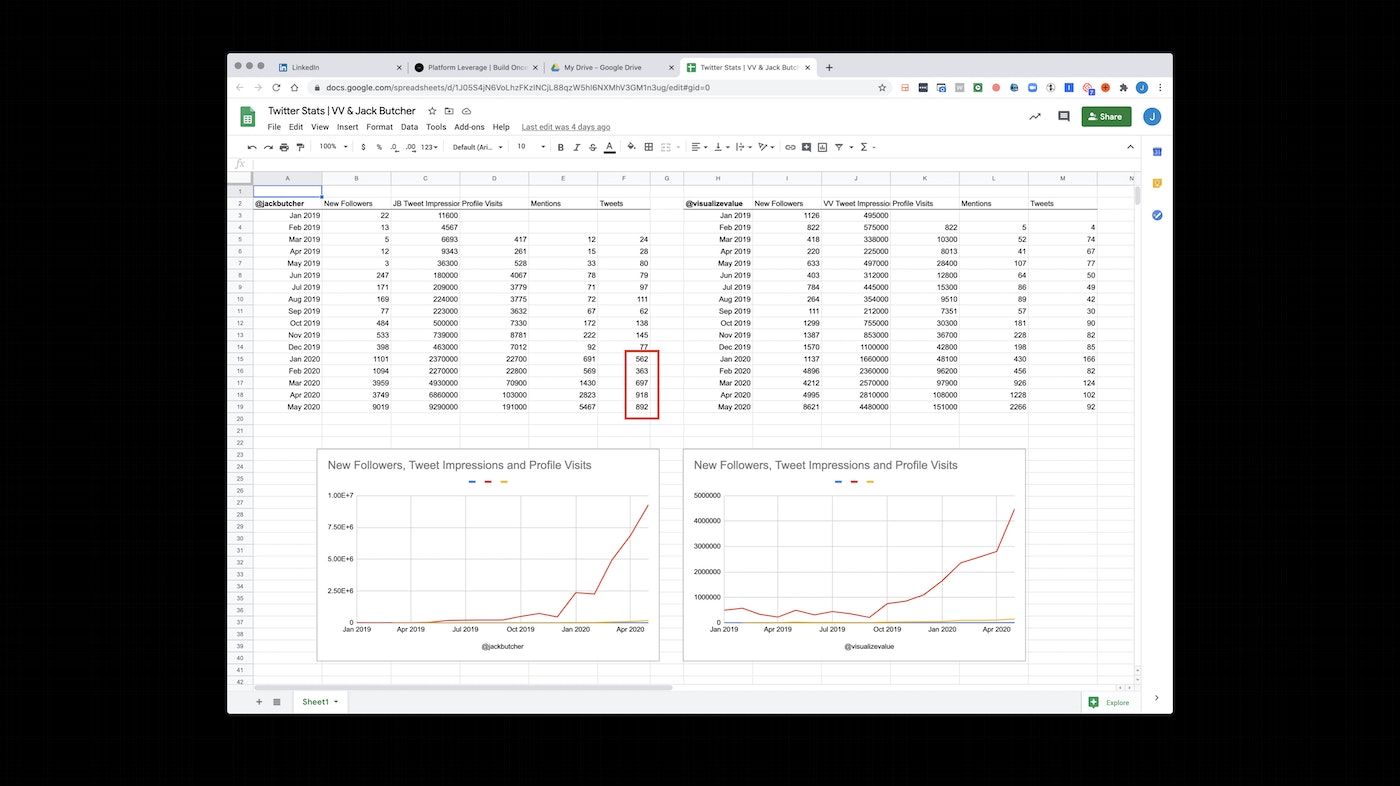Toggle Strikethrough formatting
1400x786 pixels.
click(592, 147)
